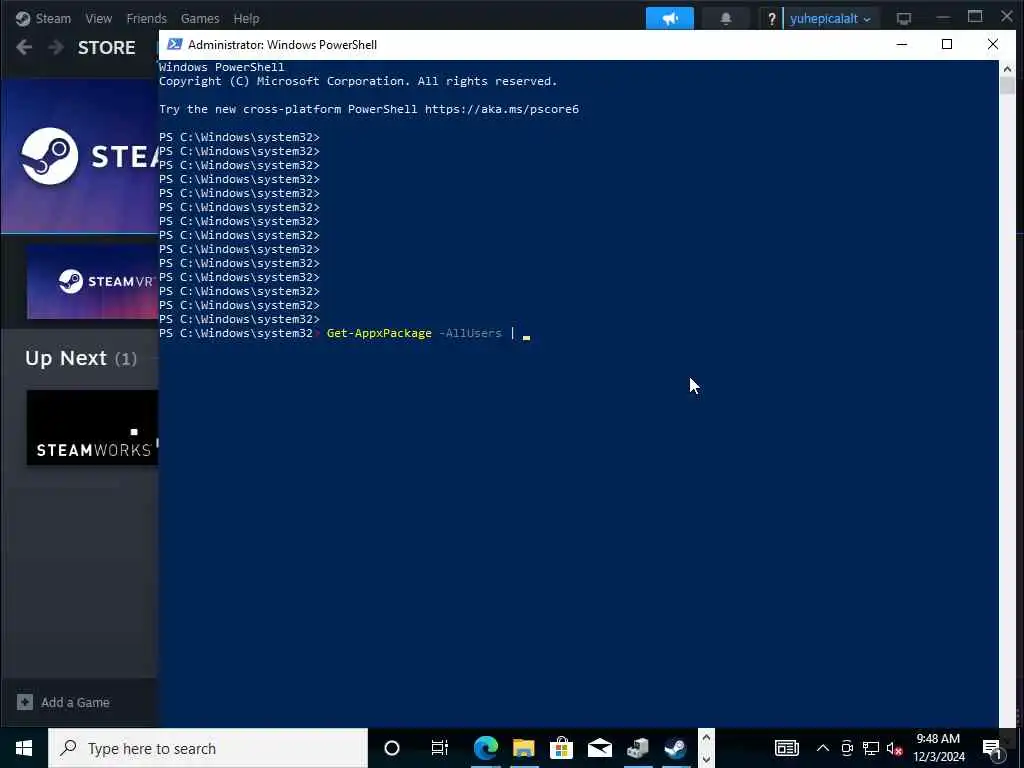Open Steam notifications bell
Image resolution: width=1024 pixels, height=768 pixels.
726,18
